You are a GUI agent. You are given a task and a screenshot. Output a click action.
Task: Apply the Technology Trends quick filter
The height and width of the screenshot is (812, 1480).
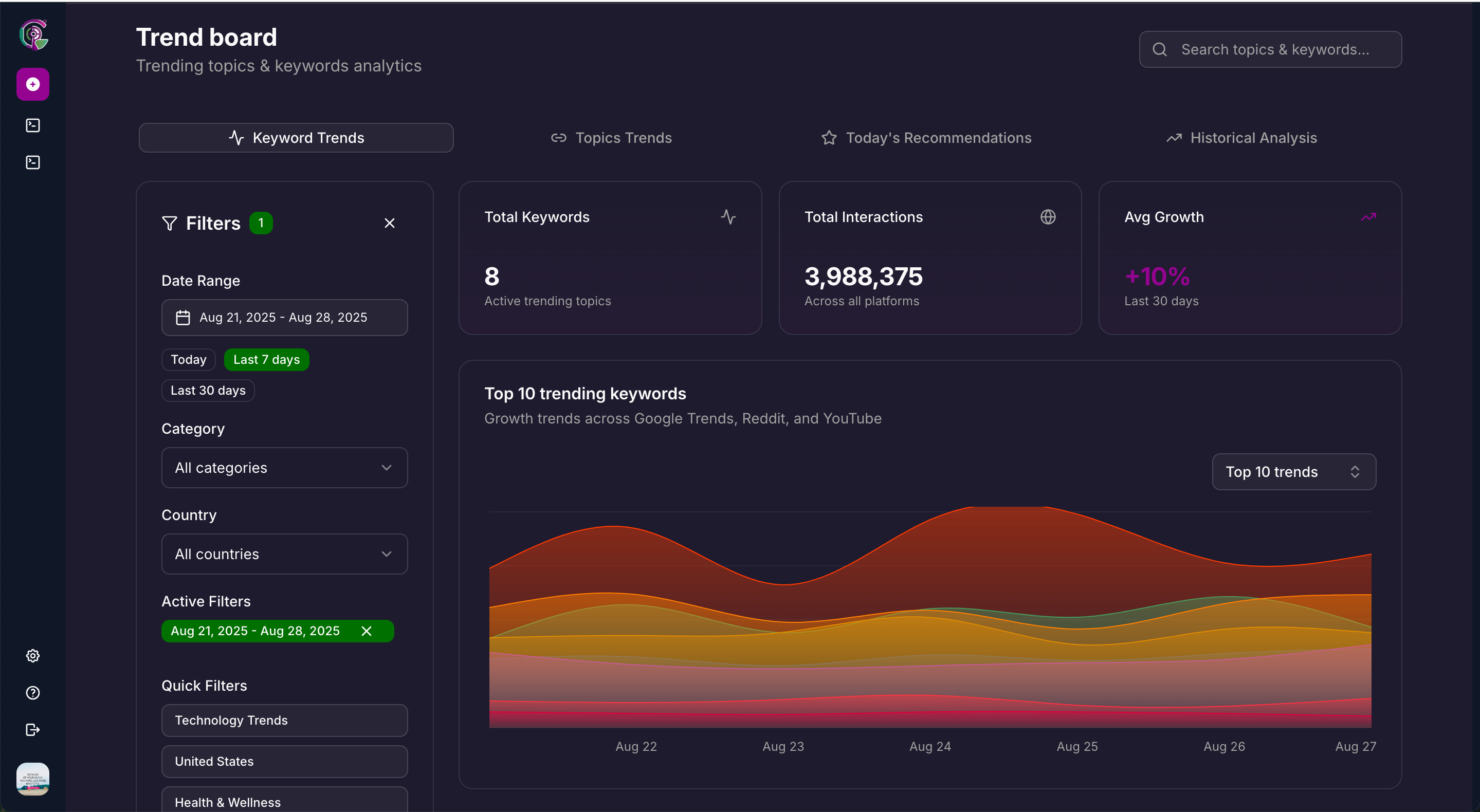[x=284, y=720]
